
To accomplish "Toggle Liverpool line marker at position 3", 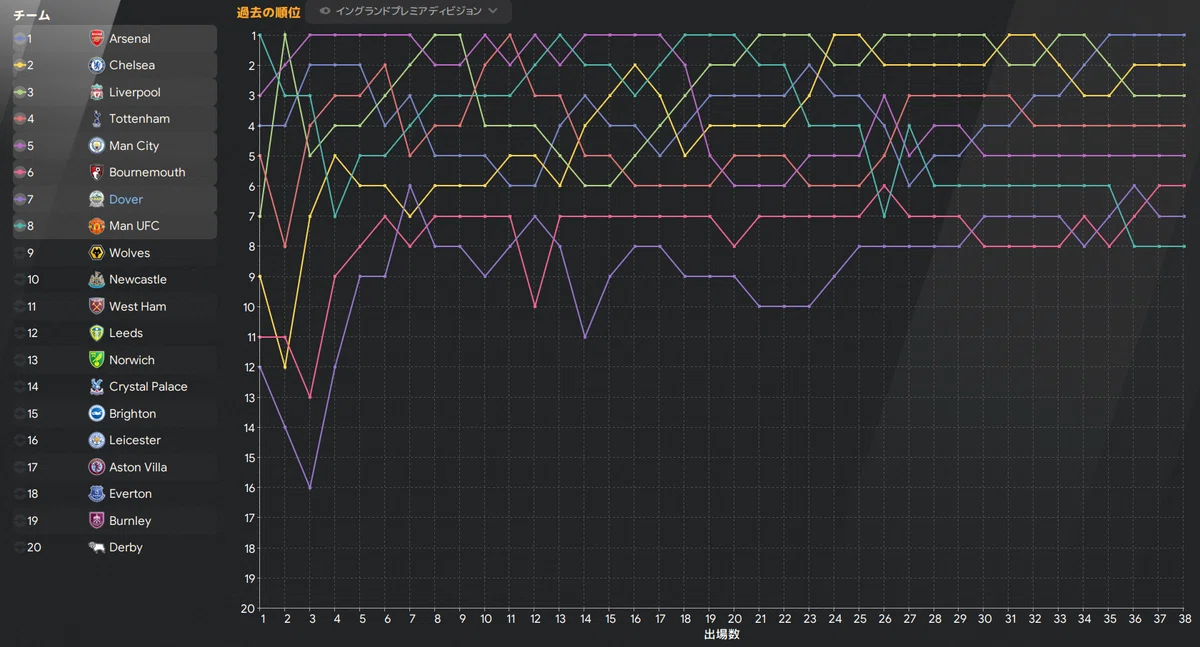I will (x=20, y=92).
